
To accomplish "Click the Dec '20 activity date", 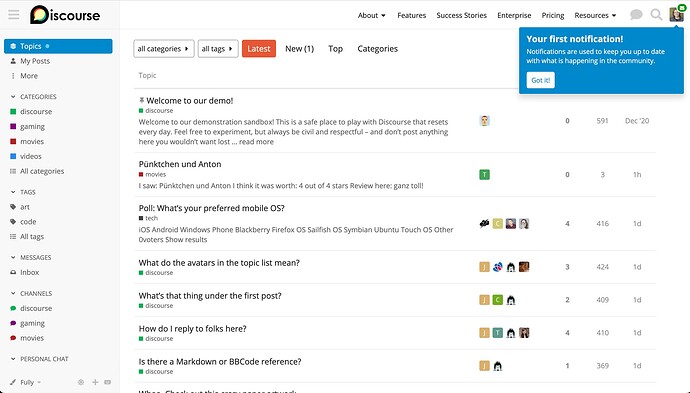I will tap(637, 121).
